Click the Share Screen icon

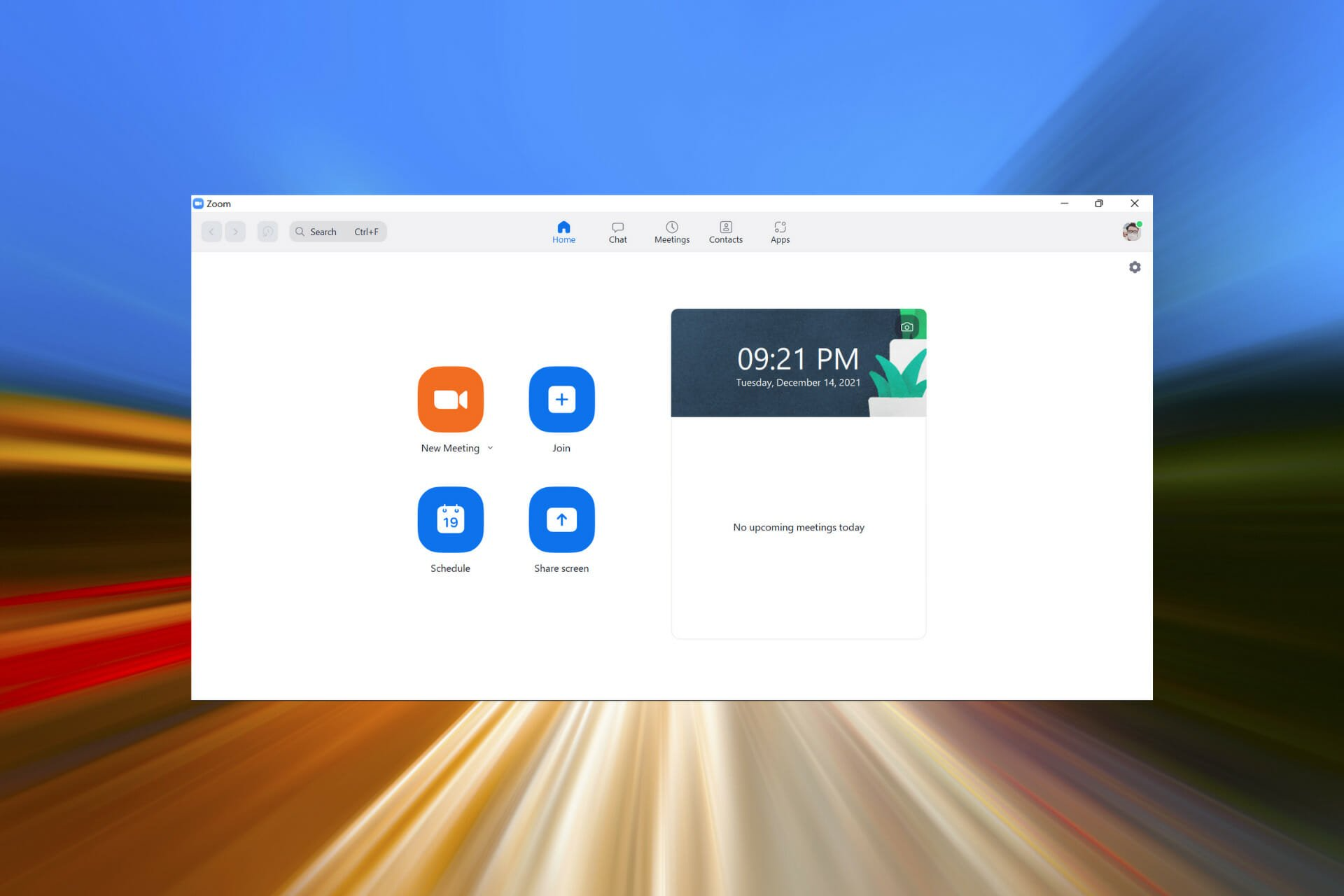pos(560,519)
